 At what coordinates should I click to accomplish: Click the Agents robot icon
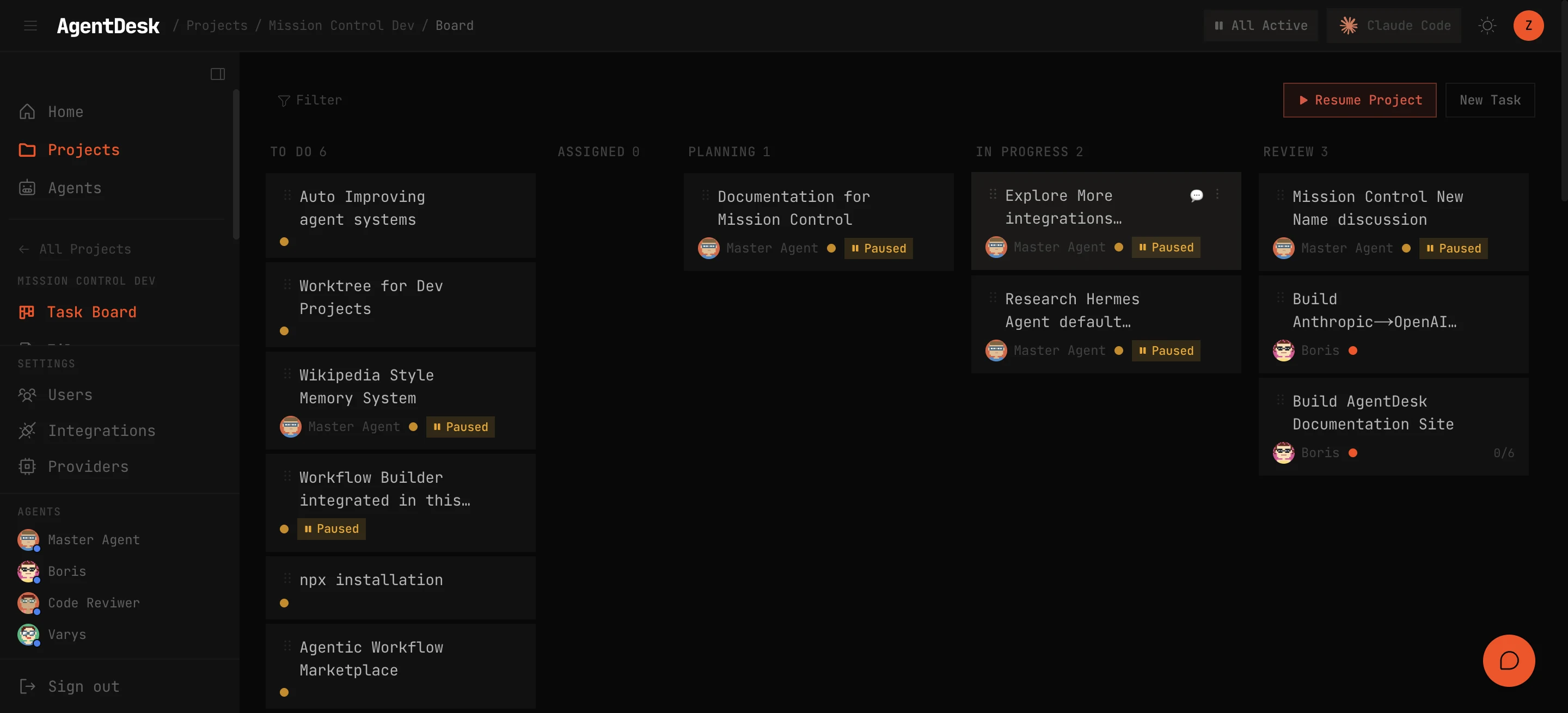click(27, 187)
